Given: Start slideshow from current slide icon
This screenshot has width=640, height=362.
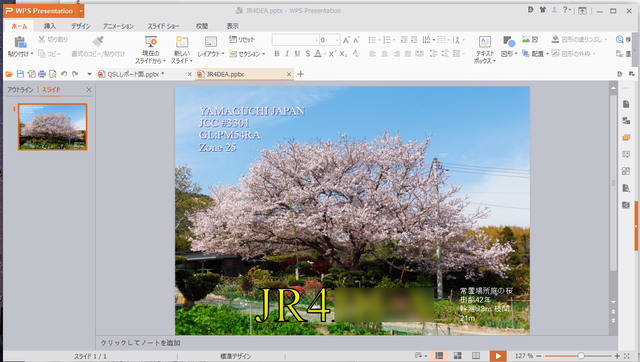Looking at the screenshot, I should 151,42.
